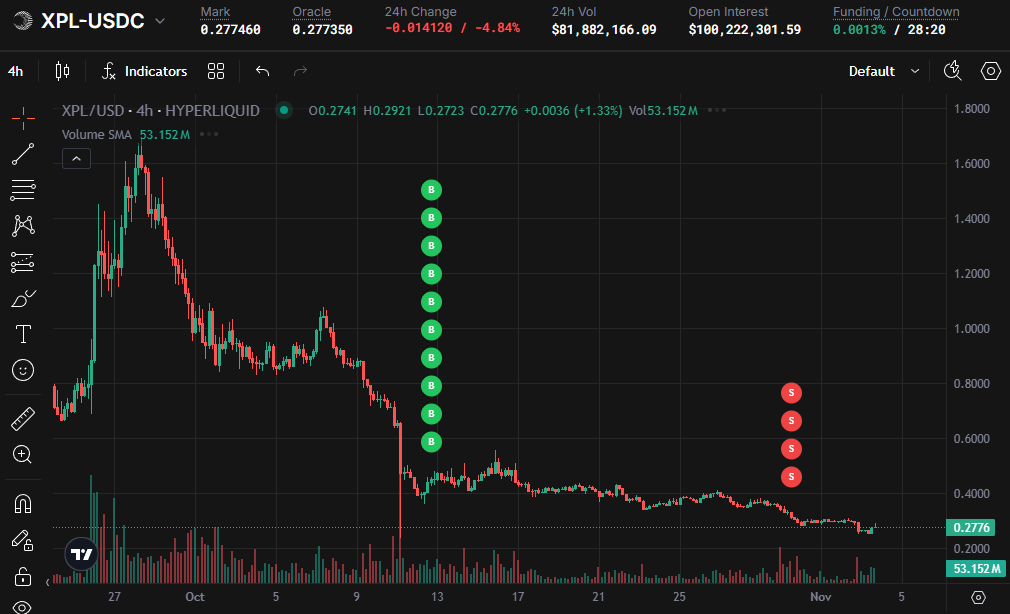Screen dimensions: 1010x614
Task: Expand the hidden left panel arrow
Action: pos(48,582)
